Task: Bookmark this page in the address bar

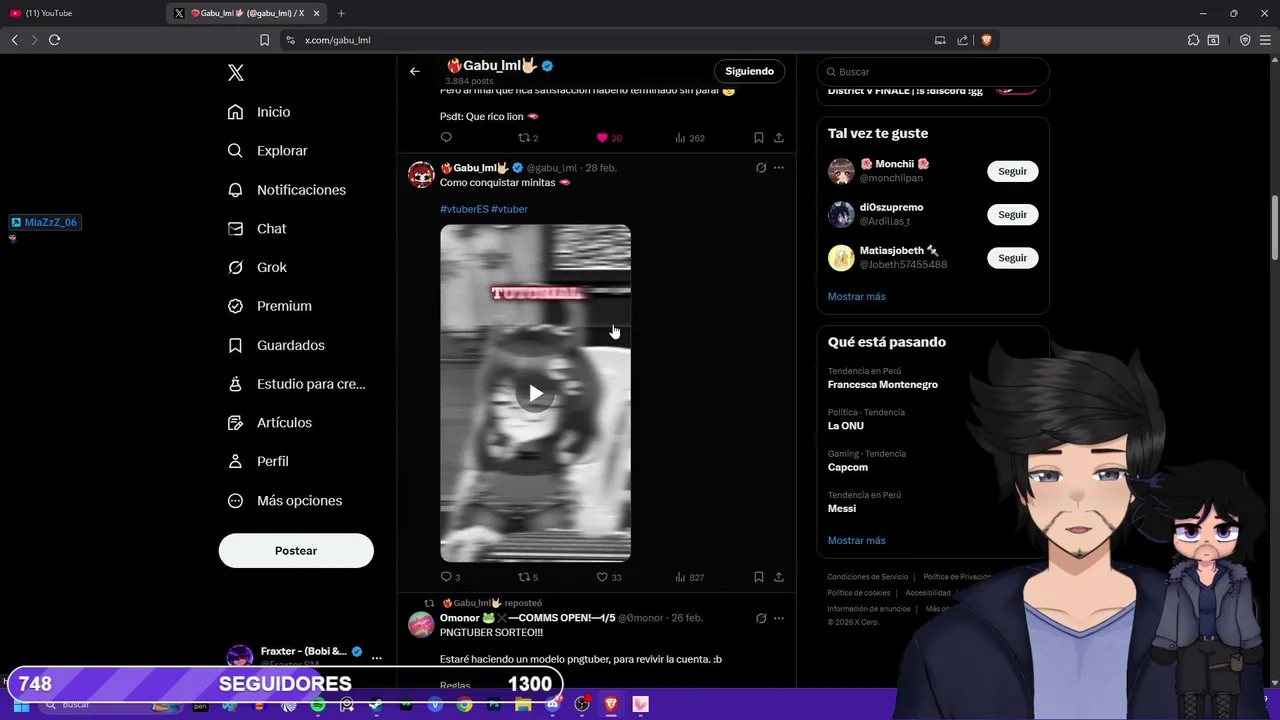Action: (x=264, y=40)
